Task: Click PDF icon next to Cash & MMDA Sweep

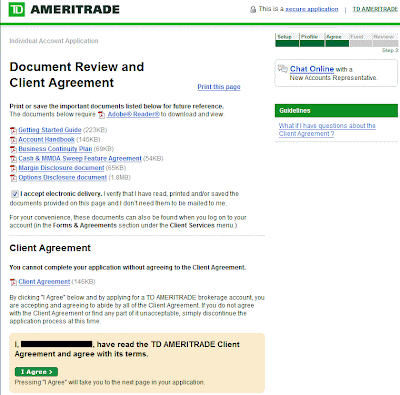Action: (13, 159)
